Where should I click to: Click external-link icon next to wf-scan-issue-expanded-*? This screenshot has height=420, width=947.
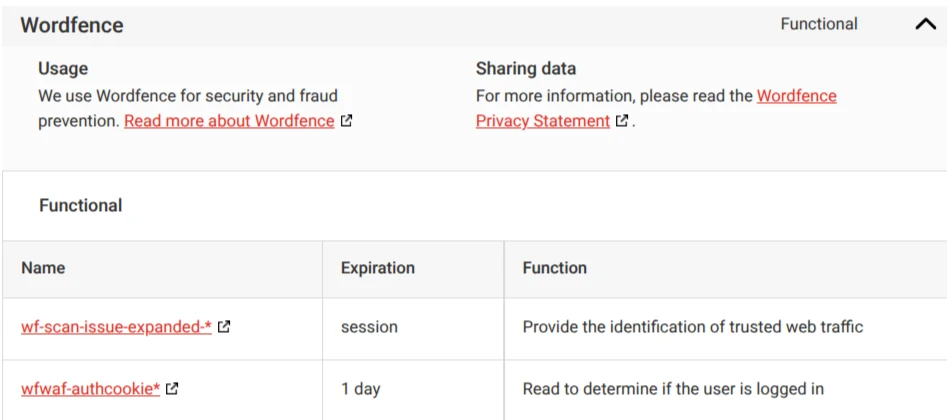click(x=223, y=327)
